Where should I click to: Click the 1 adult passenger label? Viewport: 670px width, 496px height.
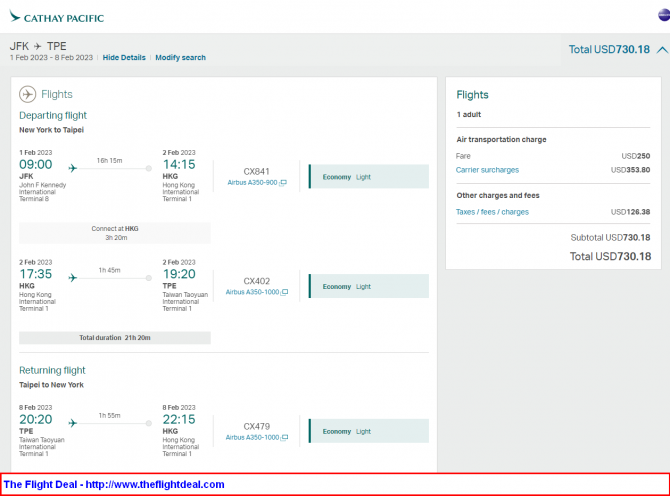pyautogui.click(x=469, y=114)
